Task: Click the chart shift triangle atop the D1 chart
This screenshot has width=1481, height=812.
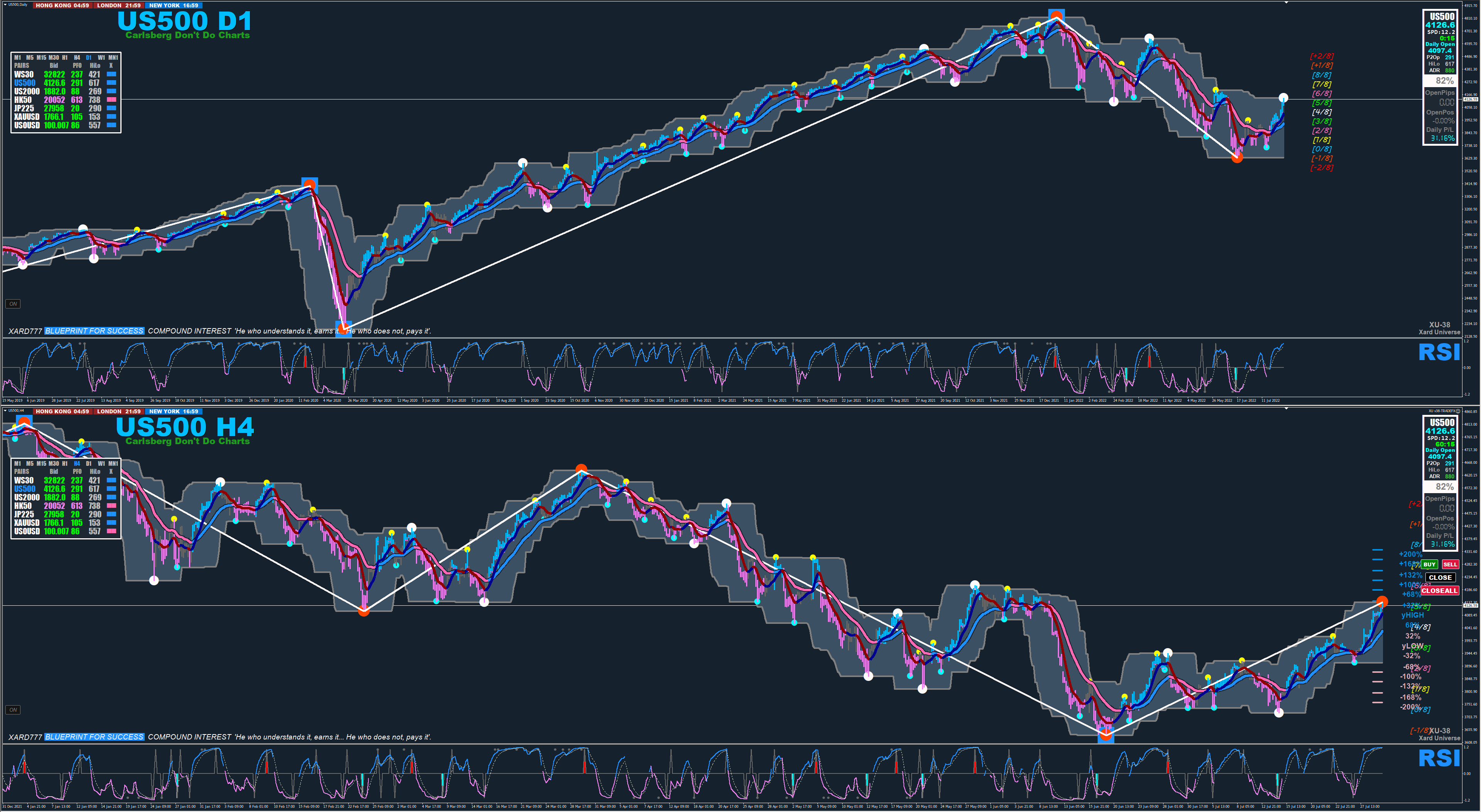Action: point(1286,3)
